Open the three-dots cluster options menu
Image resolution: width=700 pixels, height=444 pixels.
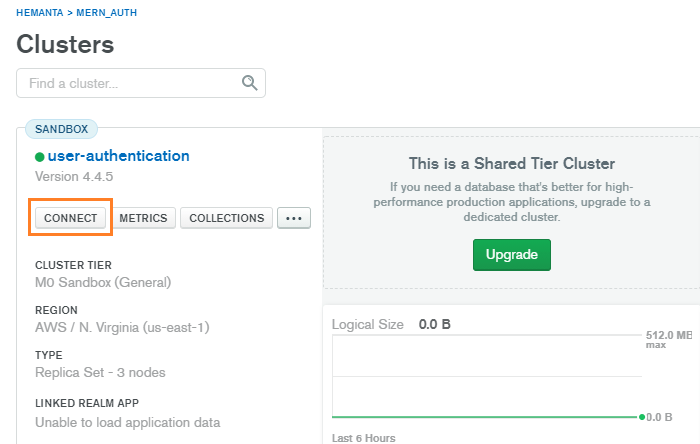point(294,218)
